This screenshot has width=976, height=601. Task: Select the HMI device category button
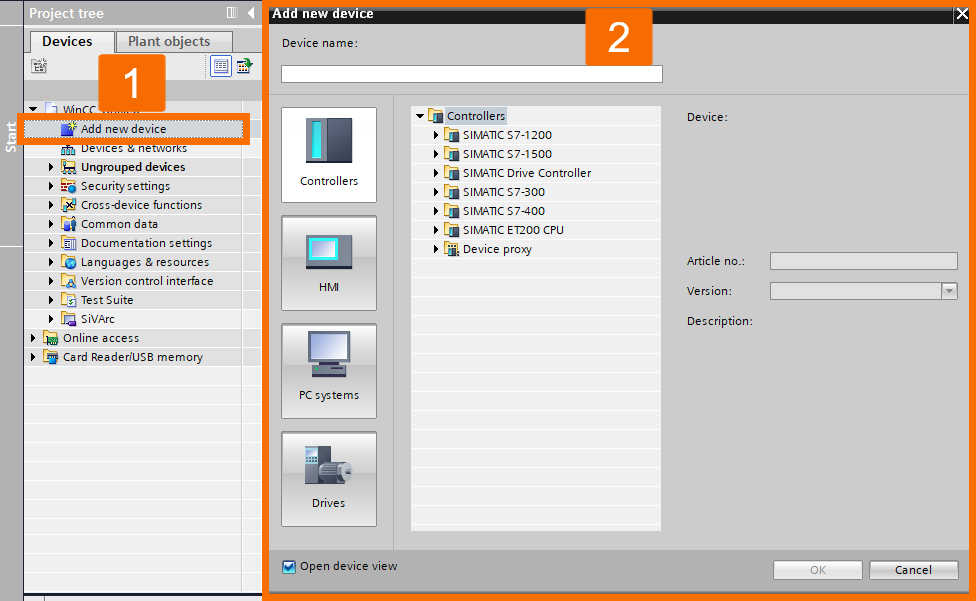click(x=329, y=263)
